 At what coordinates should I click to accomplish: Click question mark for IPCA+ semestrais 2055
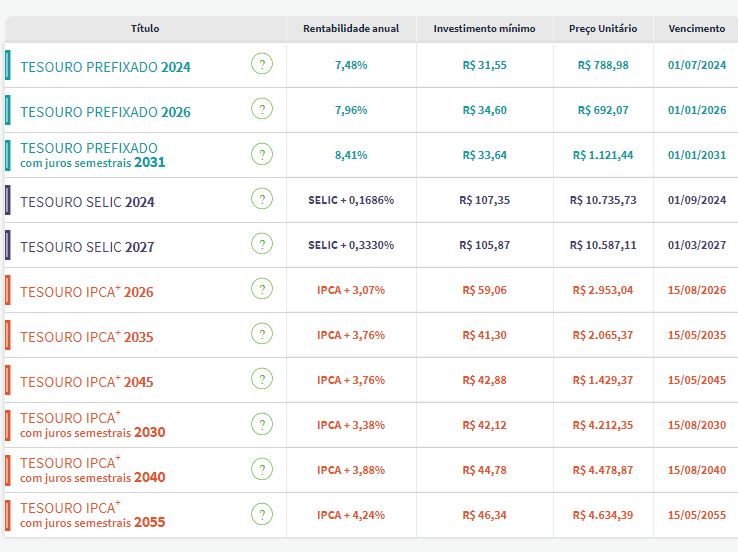coord(262,514)
